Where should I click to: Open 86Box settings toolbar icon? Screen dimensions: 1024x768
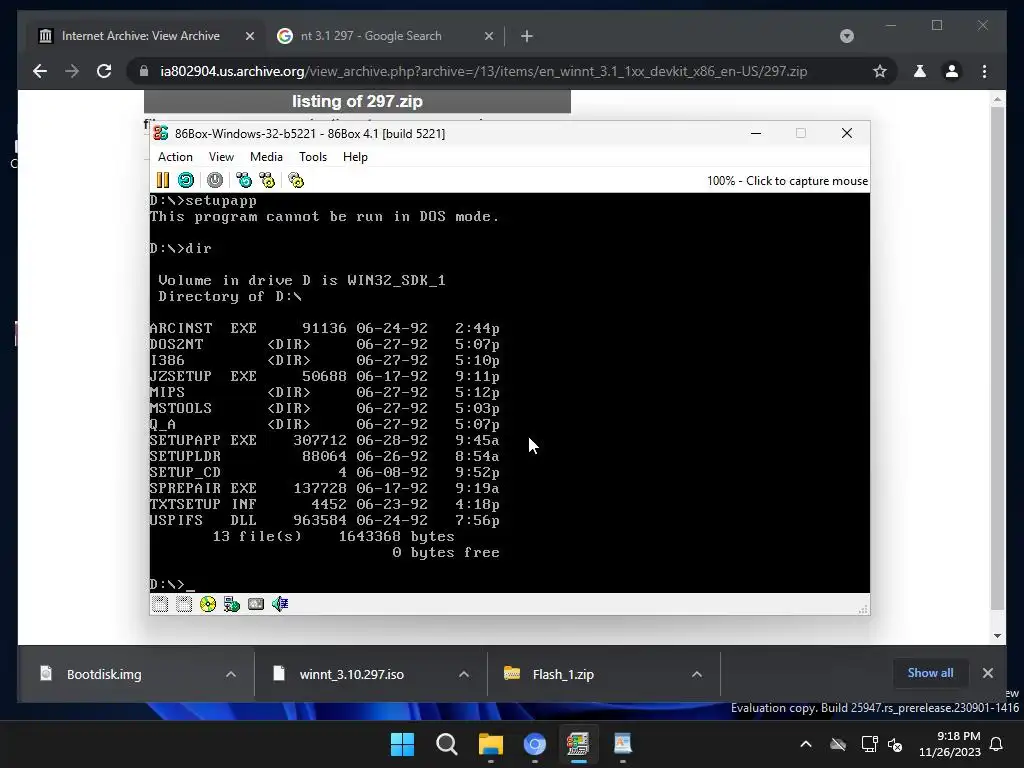[x=296, y=180]
